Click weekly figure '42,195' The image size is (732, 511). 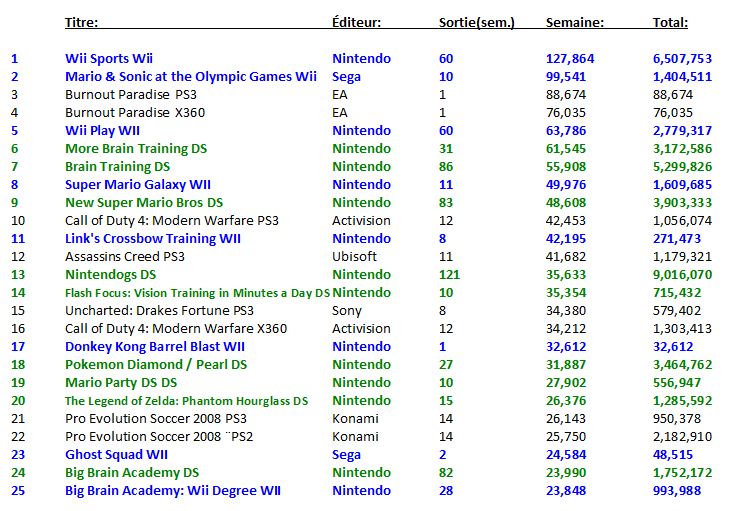tap(566, 238)
